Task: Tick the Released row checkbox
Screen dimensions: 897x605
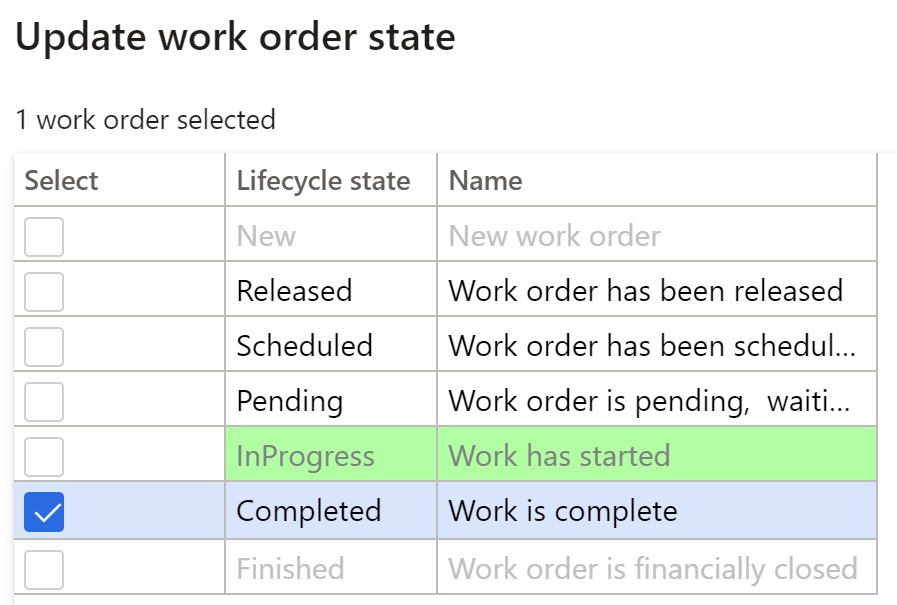Action: [x=44, y=292]
